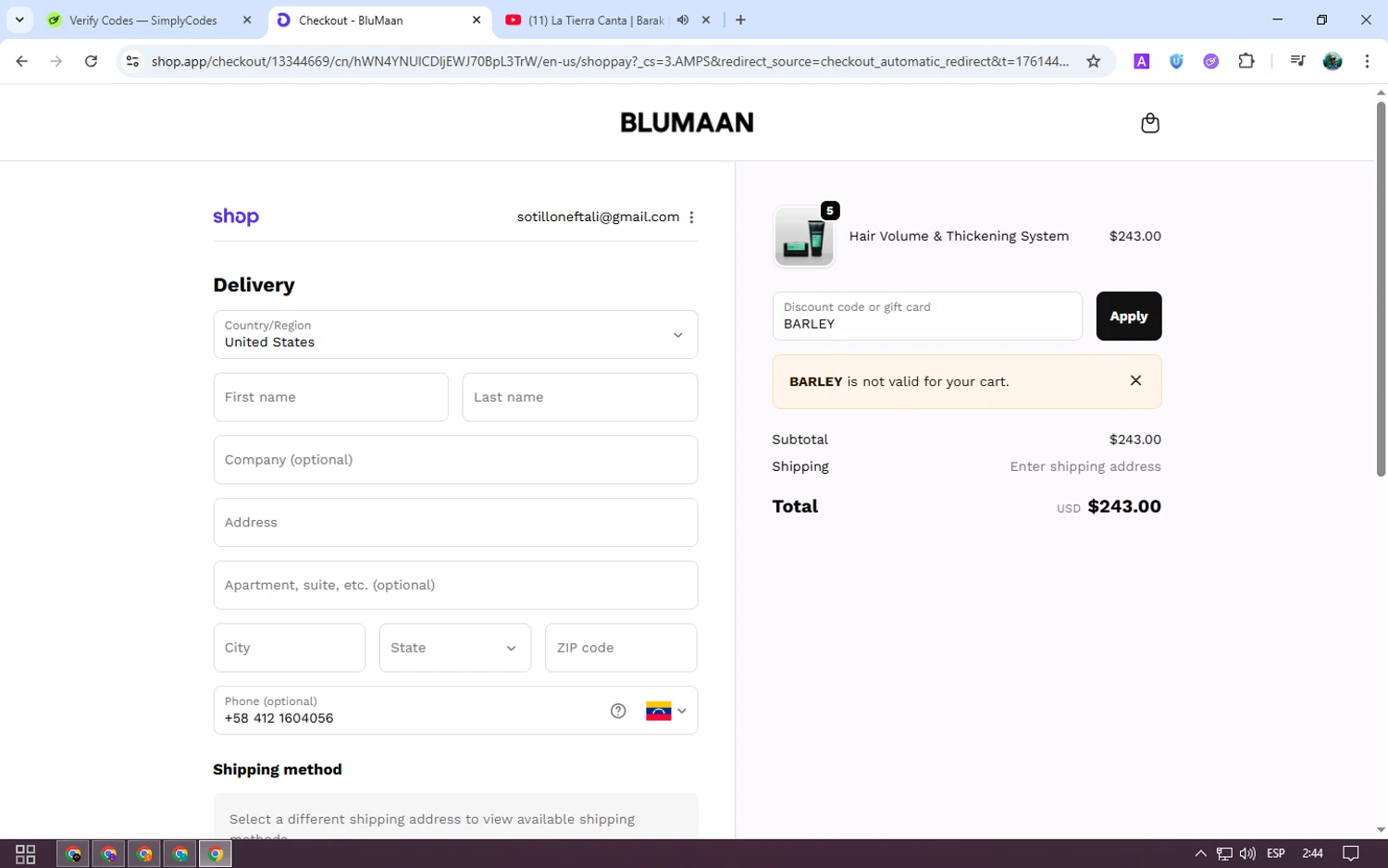Open account options menu beside the email
The image size is (1388, 868).
pyautogui.click(x=691, y=217)
